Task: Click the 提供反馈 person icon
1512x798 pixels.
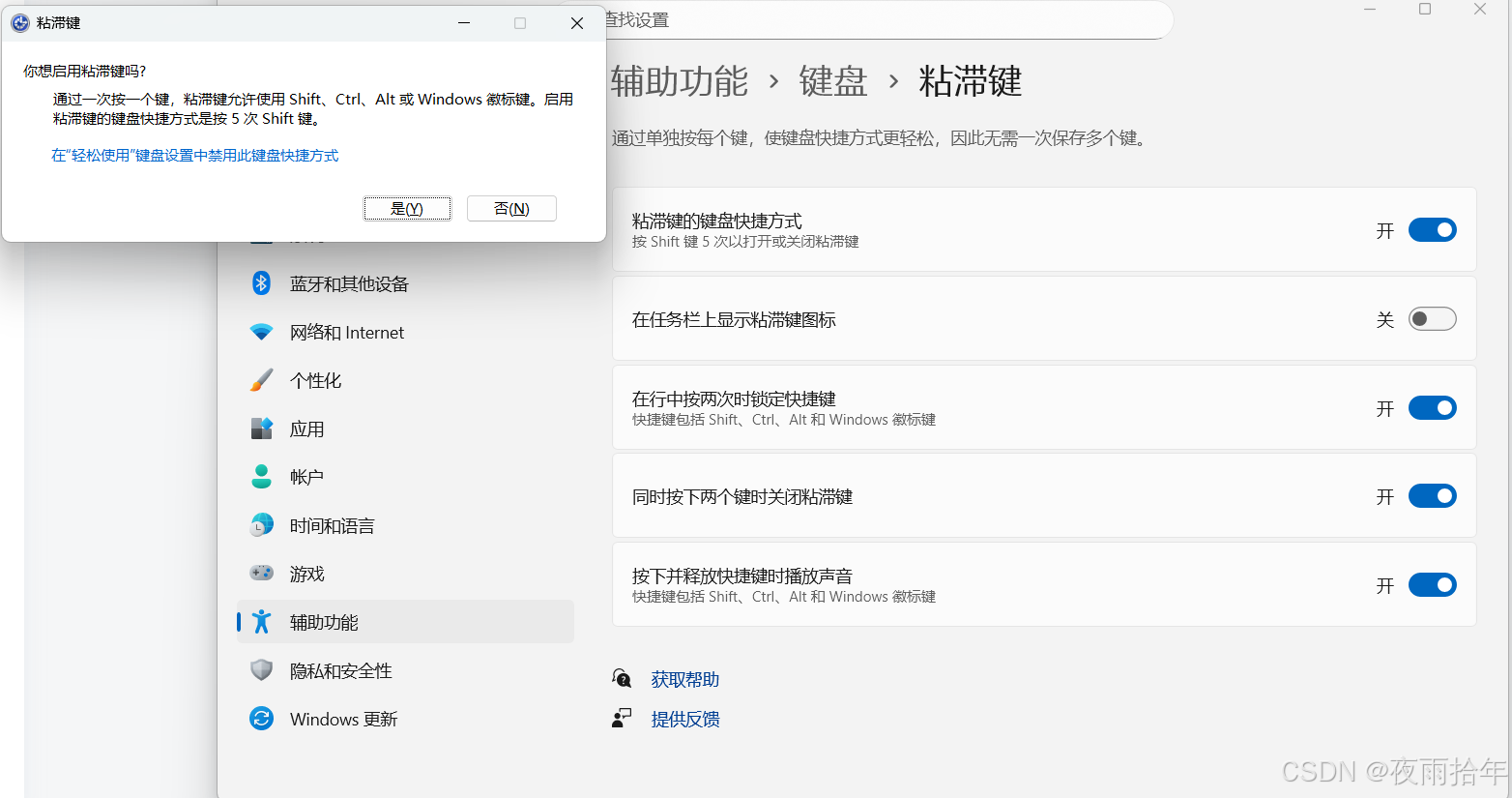Action: pos(623,719)
